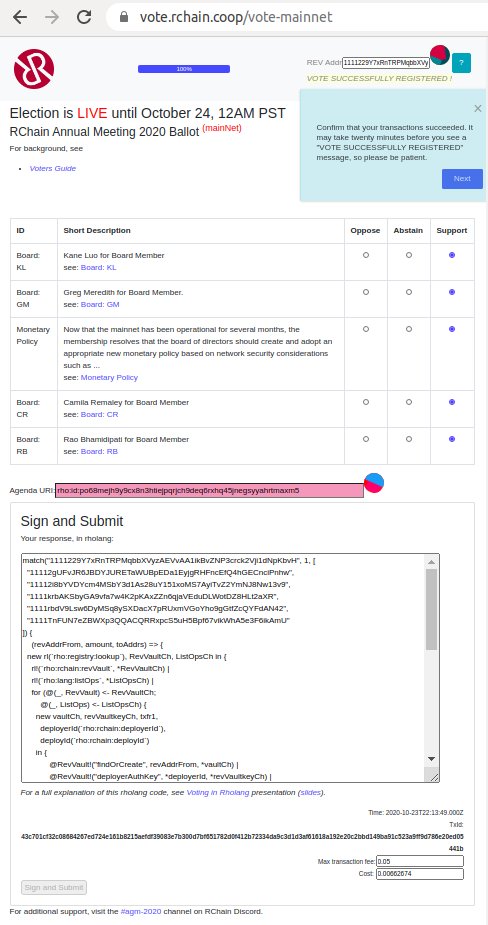
Task: Go back with the browser back arrow
Action: [x=20, y=17]
